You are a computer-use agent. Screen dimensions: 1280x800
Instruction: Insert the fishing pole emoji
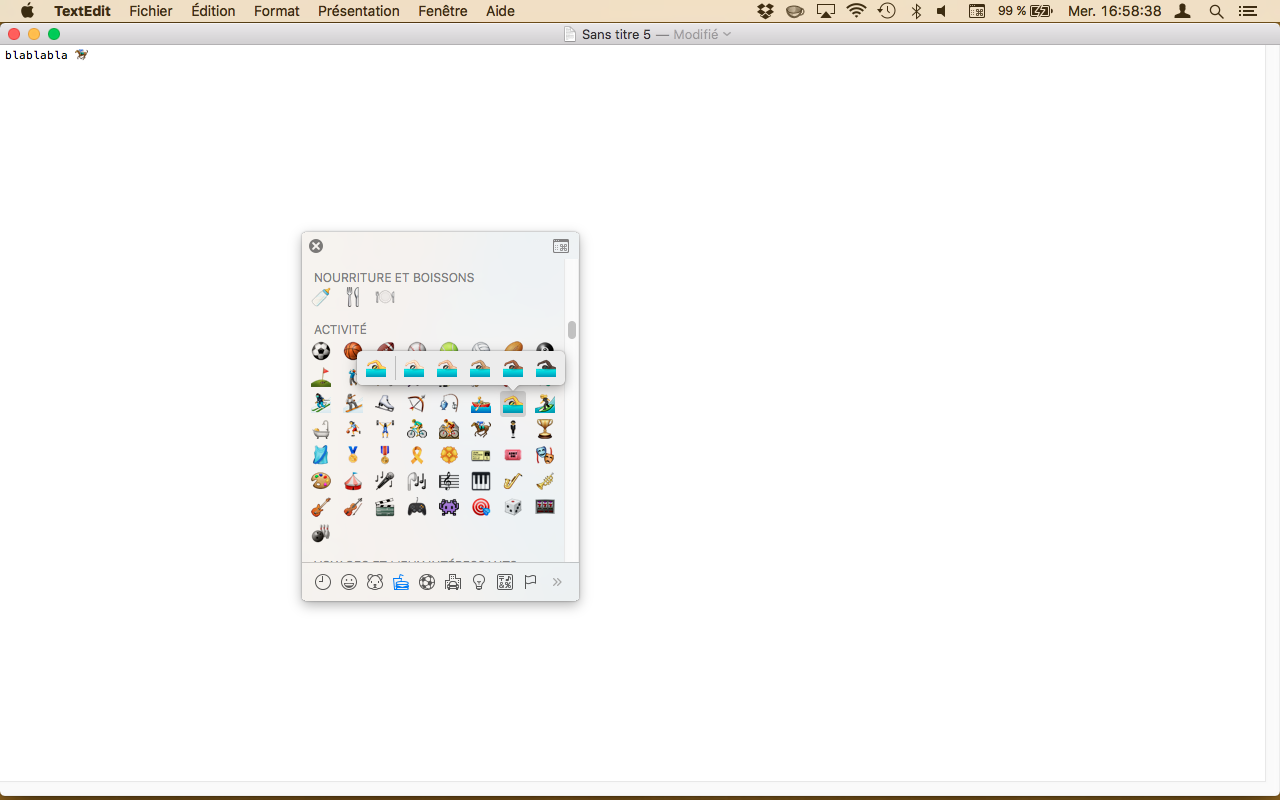pos(449,403)
